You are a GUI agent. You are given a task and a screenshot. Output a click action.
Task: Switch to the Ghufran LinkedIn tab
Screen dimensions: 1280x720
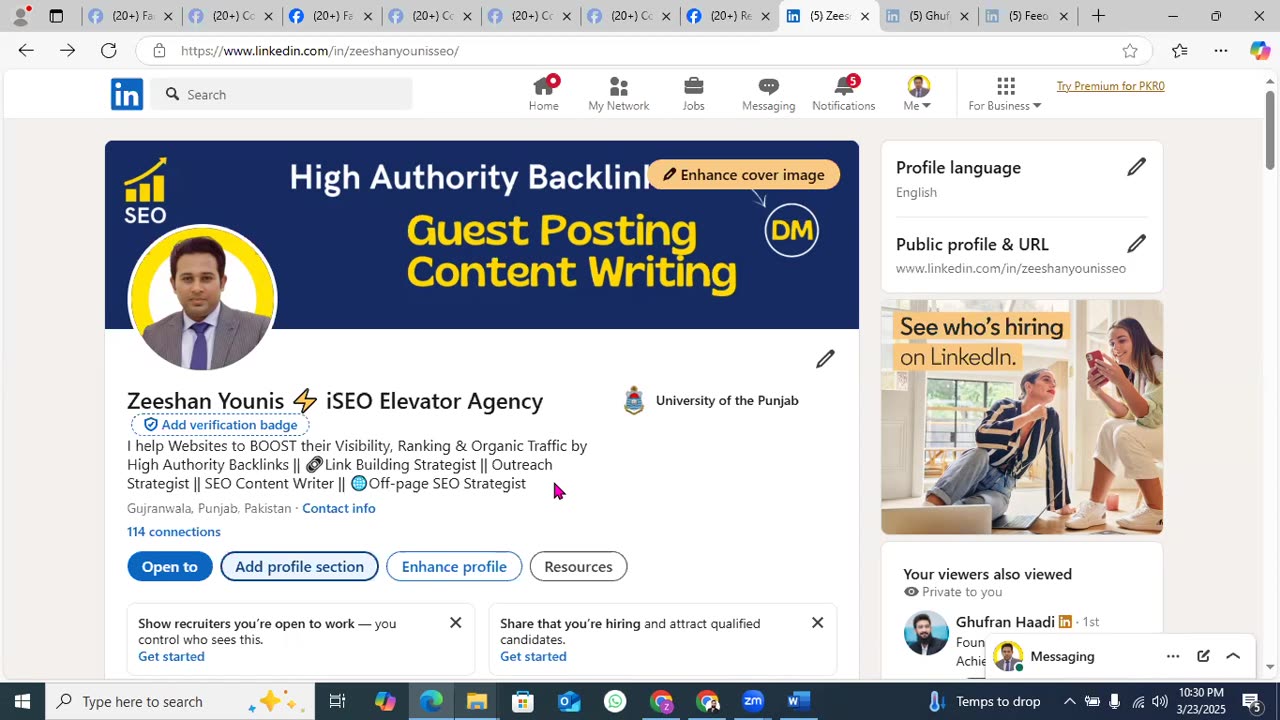tap(929, 16)
